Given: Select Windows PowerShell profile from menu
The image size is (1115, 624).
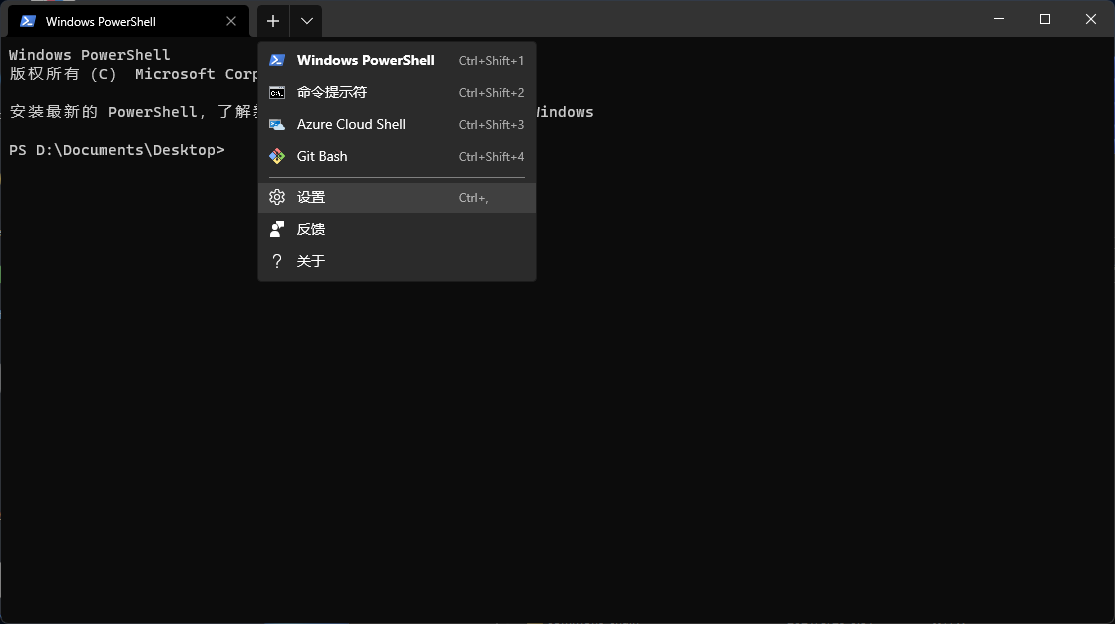Looking at the screenshot, I should coord(397,60).
